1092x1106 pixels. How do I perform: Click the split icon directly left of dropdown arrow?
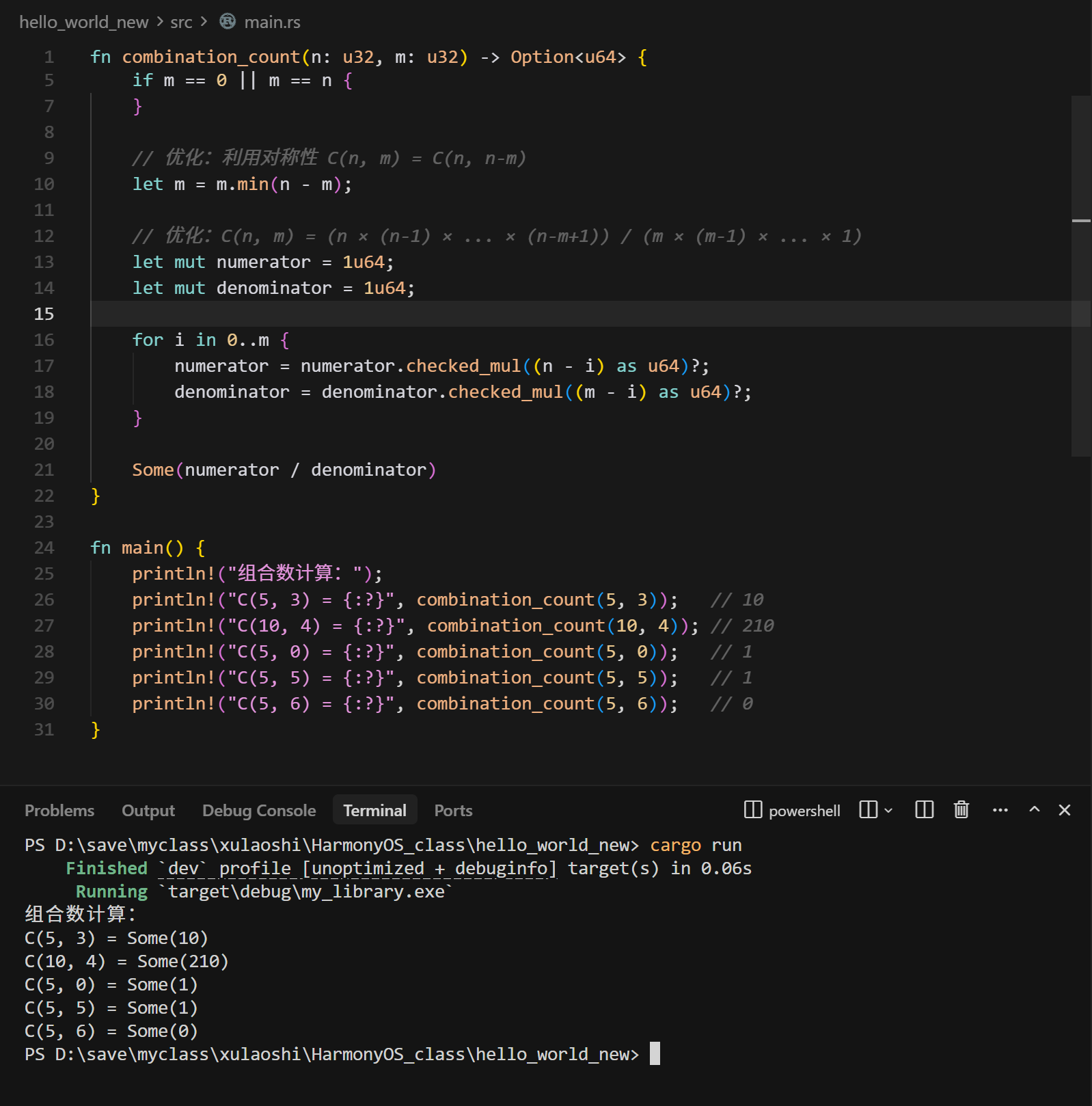pyautogui.click(x=868, y=810)
